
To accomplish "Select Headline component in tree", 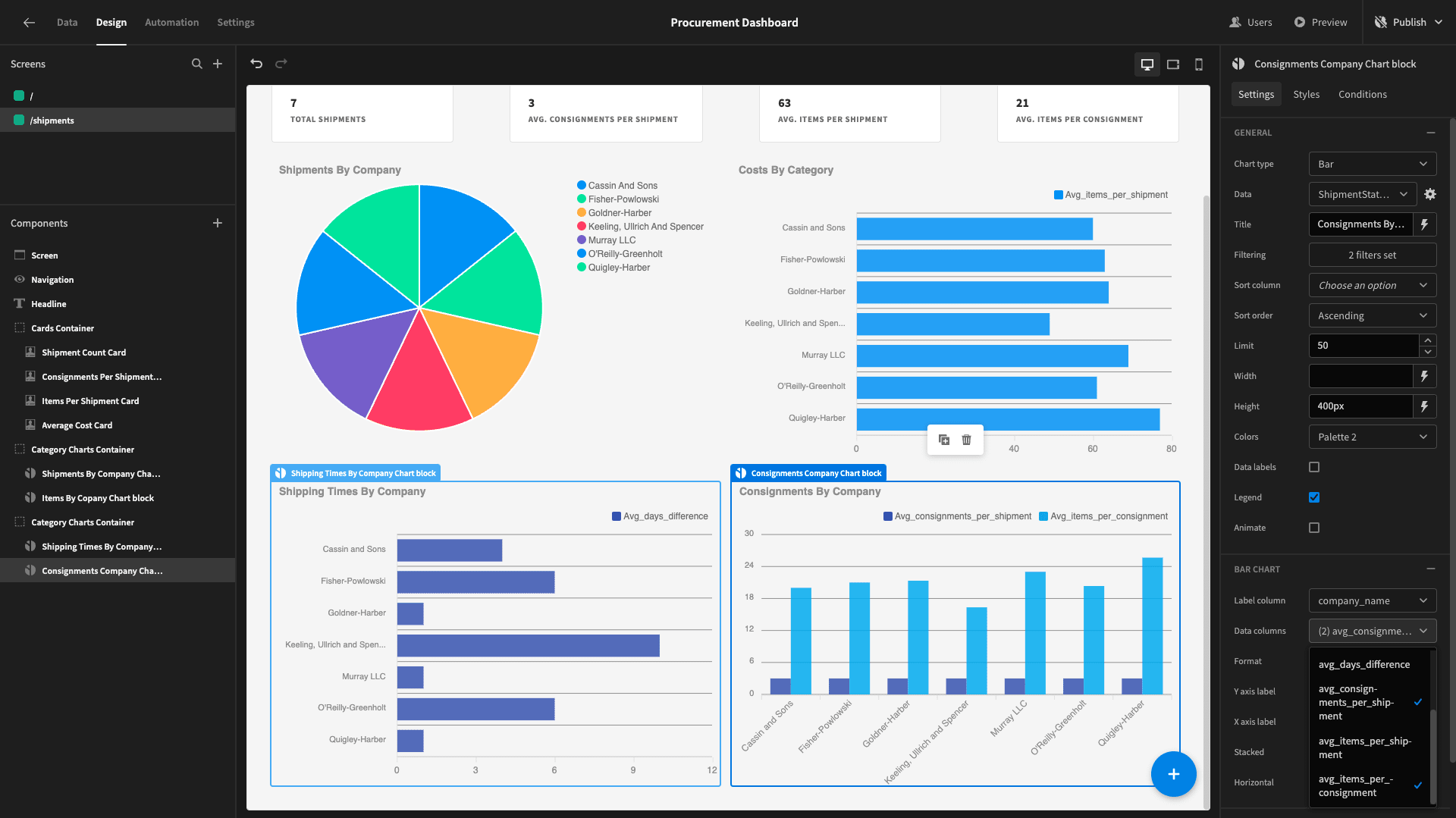I will (118, 304).
